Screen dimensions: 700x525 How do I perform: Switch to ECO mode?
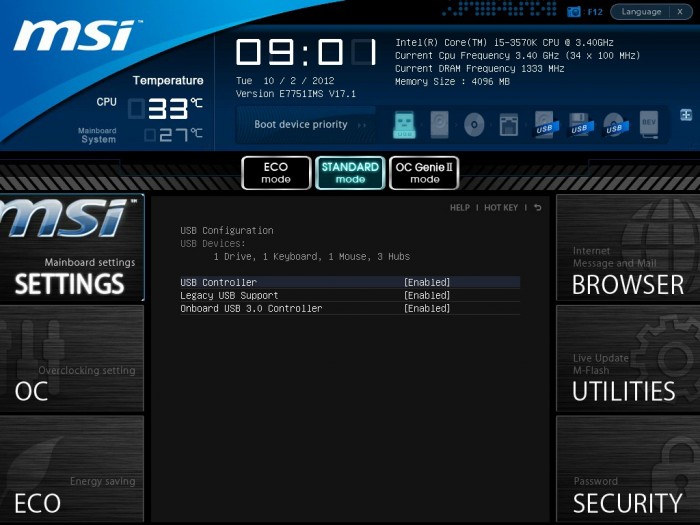[x=276, y=173]
